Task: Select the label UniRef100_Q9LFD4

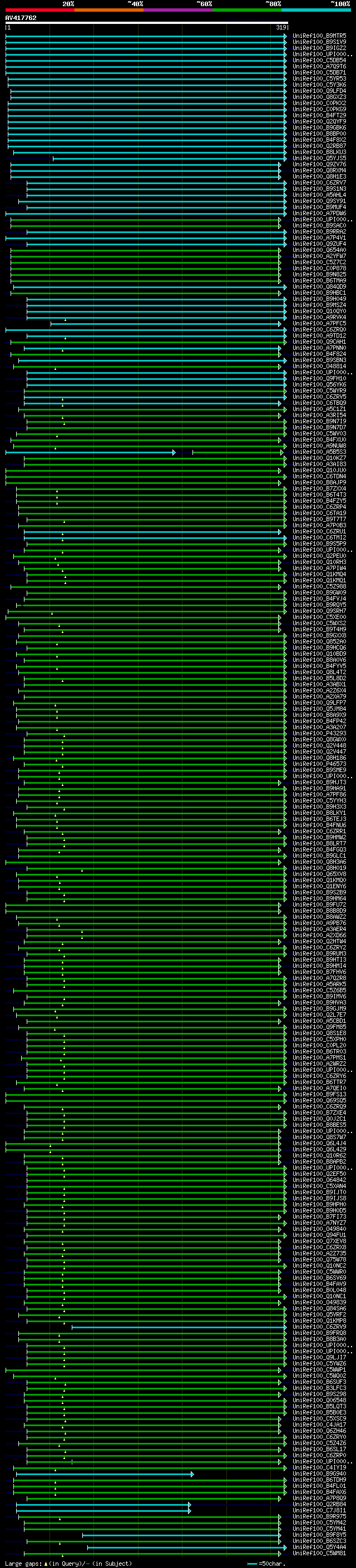Action: (x=319, y=91)
